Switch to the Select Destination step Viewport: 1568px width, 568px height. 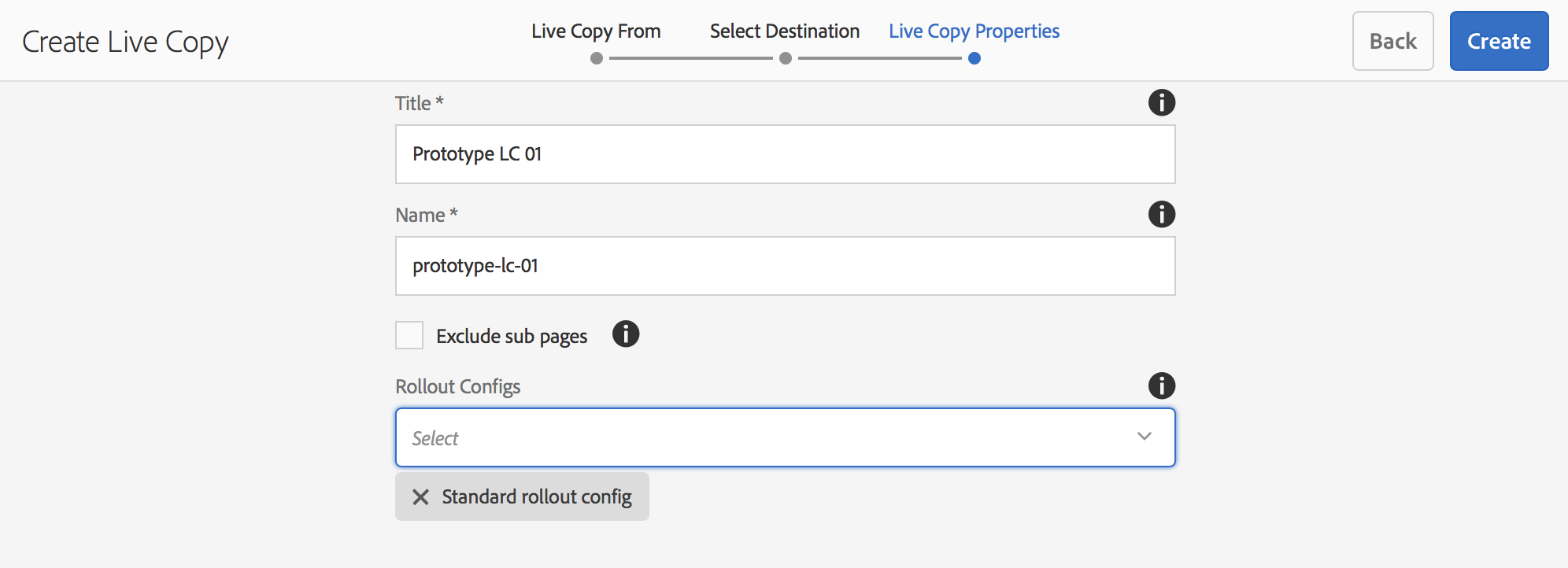(x=784, y=31)
